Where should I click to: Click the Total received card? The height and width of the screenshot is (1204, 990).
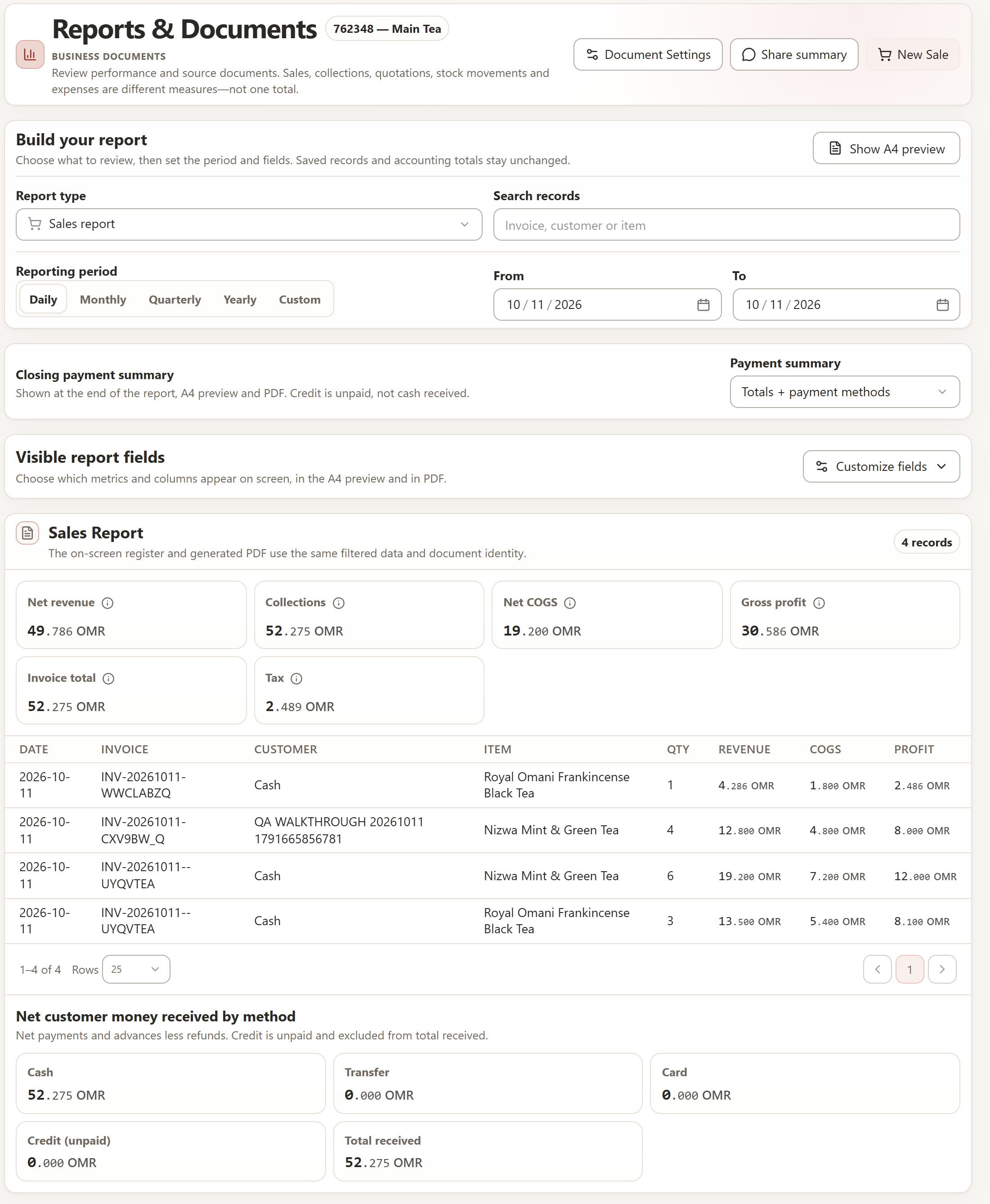tap(488, 1151)
